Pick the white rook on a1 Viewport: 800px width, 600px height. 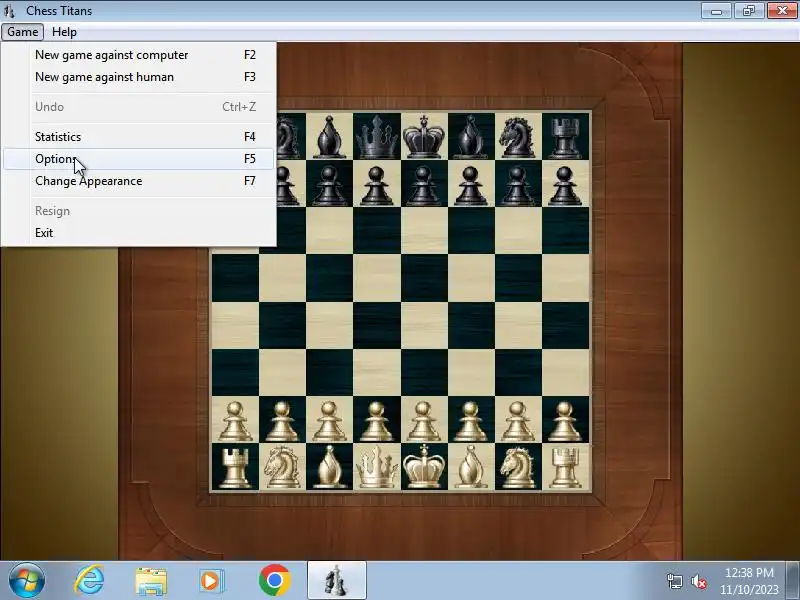(235, 468)
